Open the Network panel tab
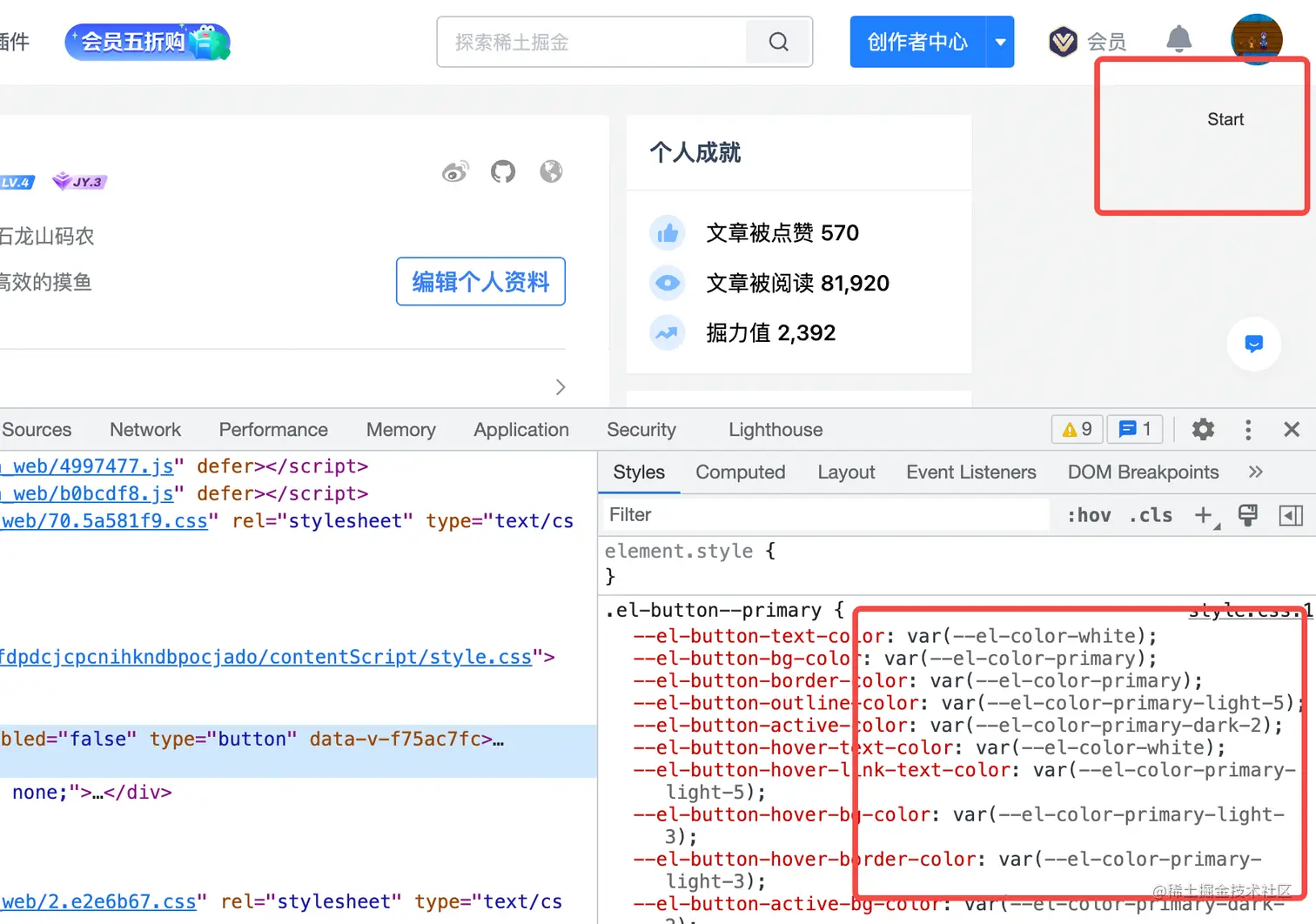Image resolution: width=1316 pixels, height=924 pixels. [145, 430]
